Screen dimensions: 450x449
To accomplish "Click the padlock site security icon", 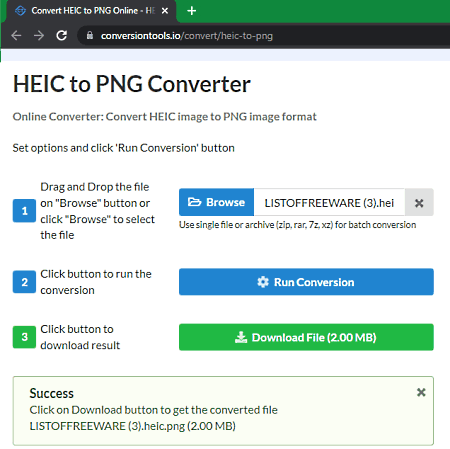I will 90,35.
